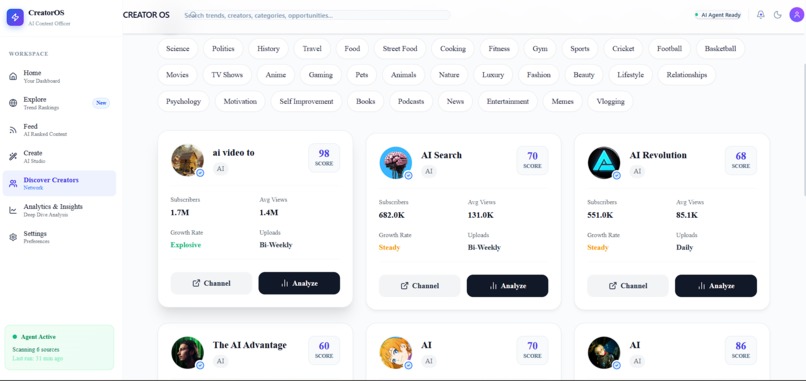Screen dimensions: 806x381
Task: Open Channel for ai video to
Action: click(x=211, y=283)
